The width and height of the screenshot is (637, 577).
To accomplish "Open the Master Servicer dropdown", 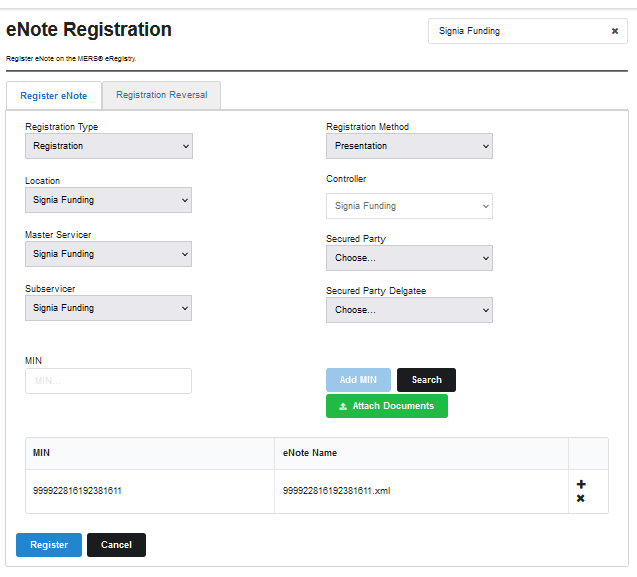I will 108,254.
